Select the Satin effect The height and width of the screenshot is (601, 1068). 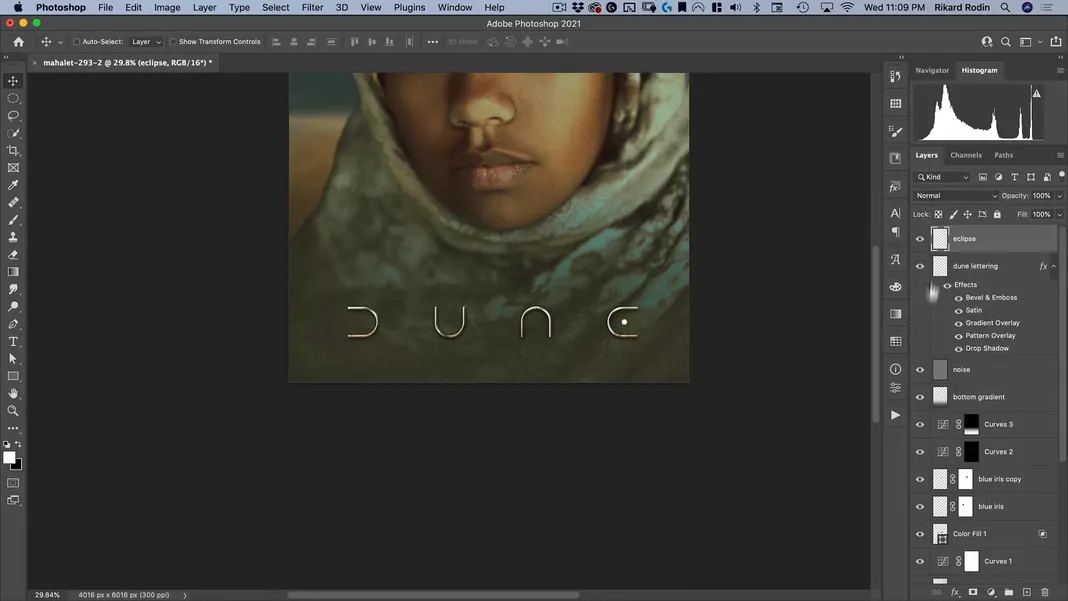tap(973, 310)
